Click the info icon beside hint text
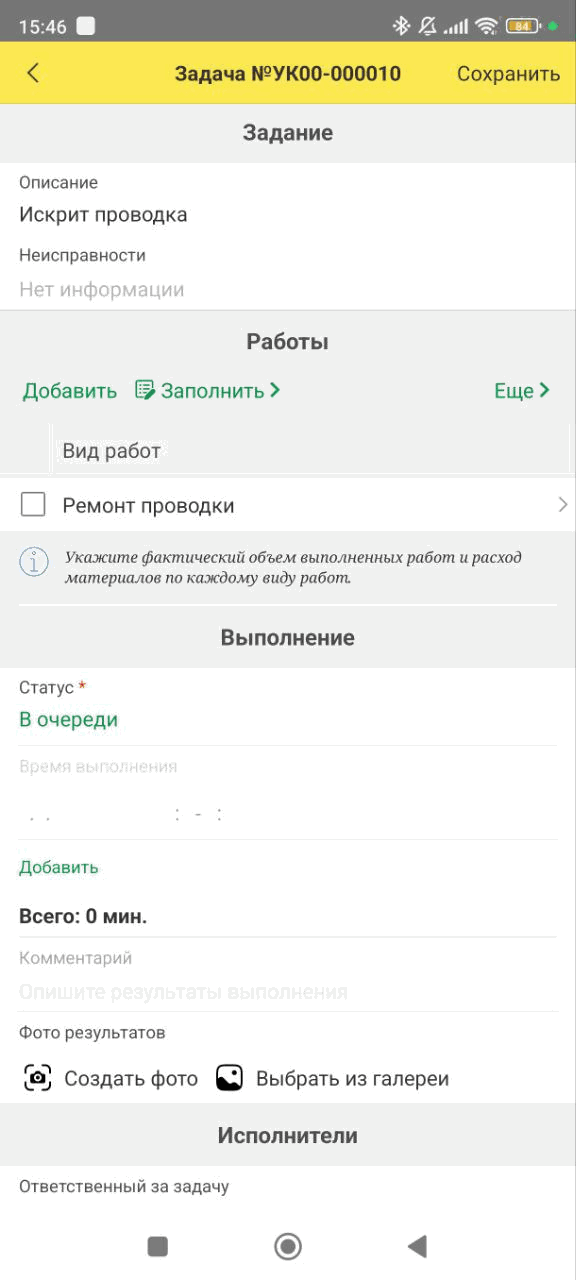 click(34, 562)
